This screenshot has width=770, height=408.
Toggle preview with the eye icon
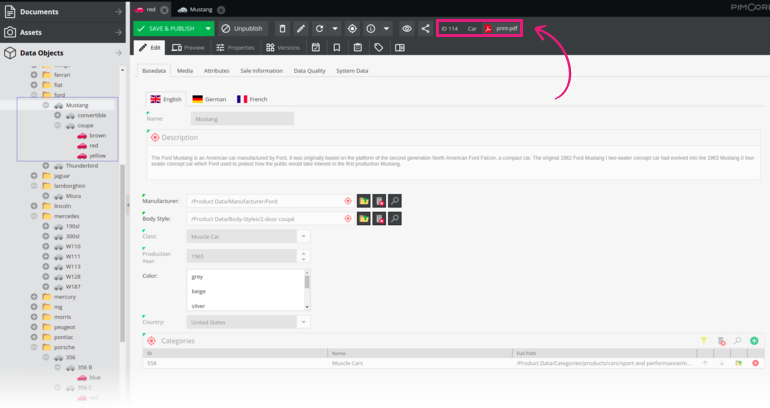[x=407, y=28]
